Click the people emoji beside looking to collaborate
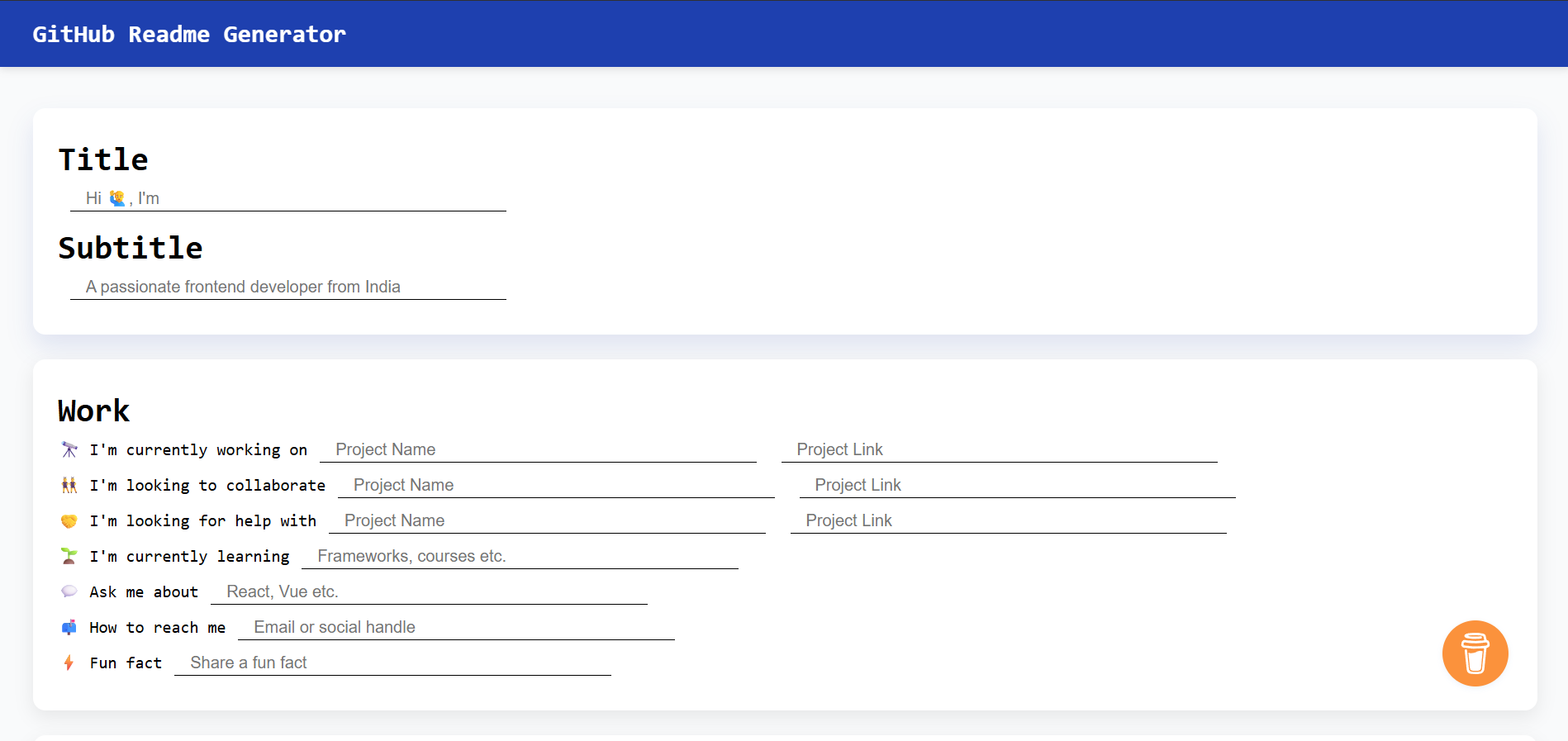This screenshot has width=1568, height=741. click(69, 485)
